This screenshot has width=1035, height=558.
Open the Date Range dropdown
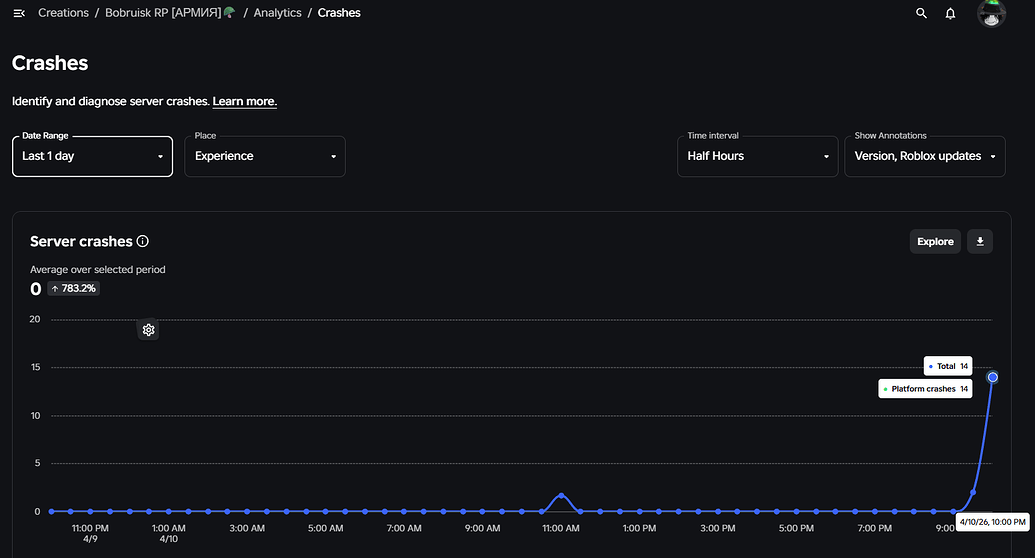(92, 157)
